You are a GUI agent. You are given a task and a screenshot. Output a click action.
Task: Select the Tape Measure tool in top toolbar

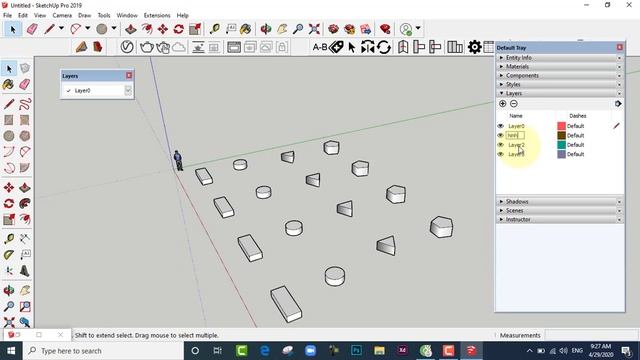coord(214,29)
